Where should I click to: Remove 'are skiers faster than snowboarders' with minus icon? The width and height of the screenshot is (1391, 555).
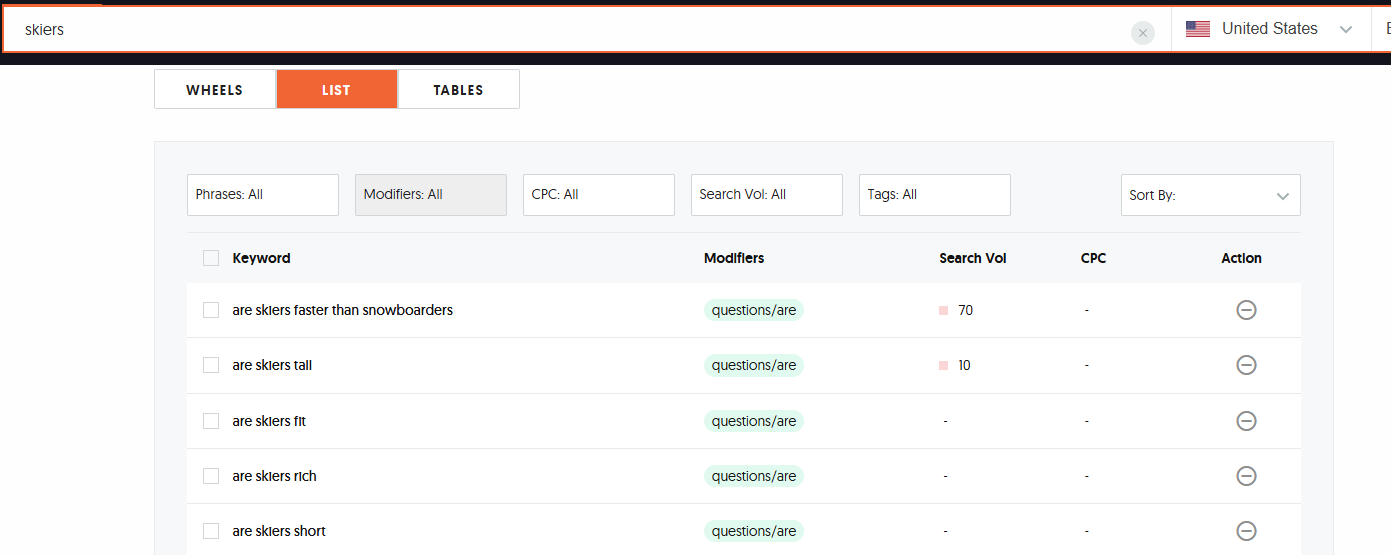point(1246,310)
